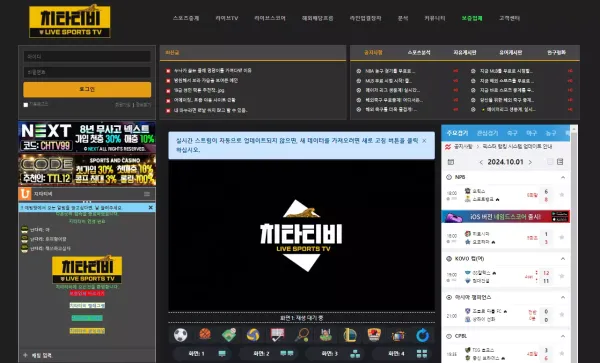Image resolution: width=600 pixels, height=363 pixels.
Task: Go to next date after 2024.10.01
Action: tap(530, 162)
